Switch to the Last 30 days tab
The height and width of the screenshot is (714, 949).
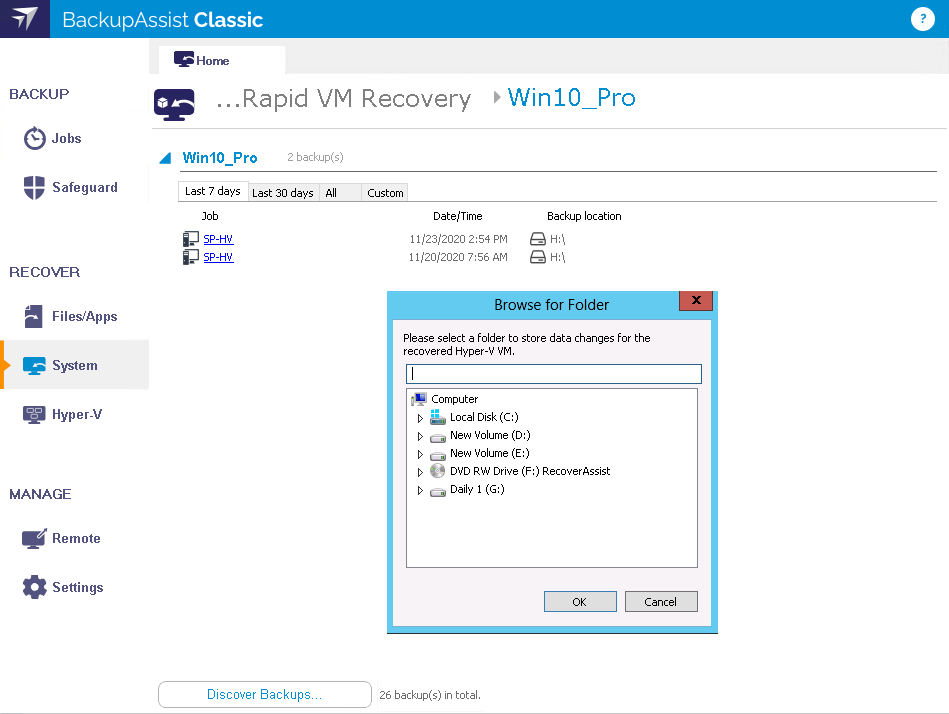[283, 192]
